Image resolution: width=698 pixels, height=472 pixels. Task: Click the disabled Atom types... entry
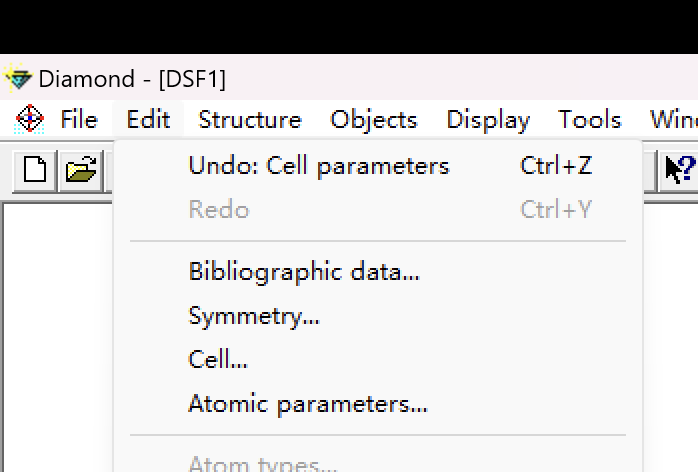coord(262,463)
